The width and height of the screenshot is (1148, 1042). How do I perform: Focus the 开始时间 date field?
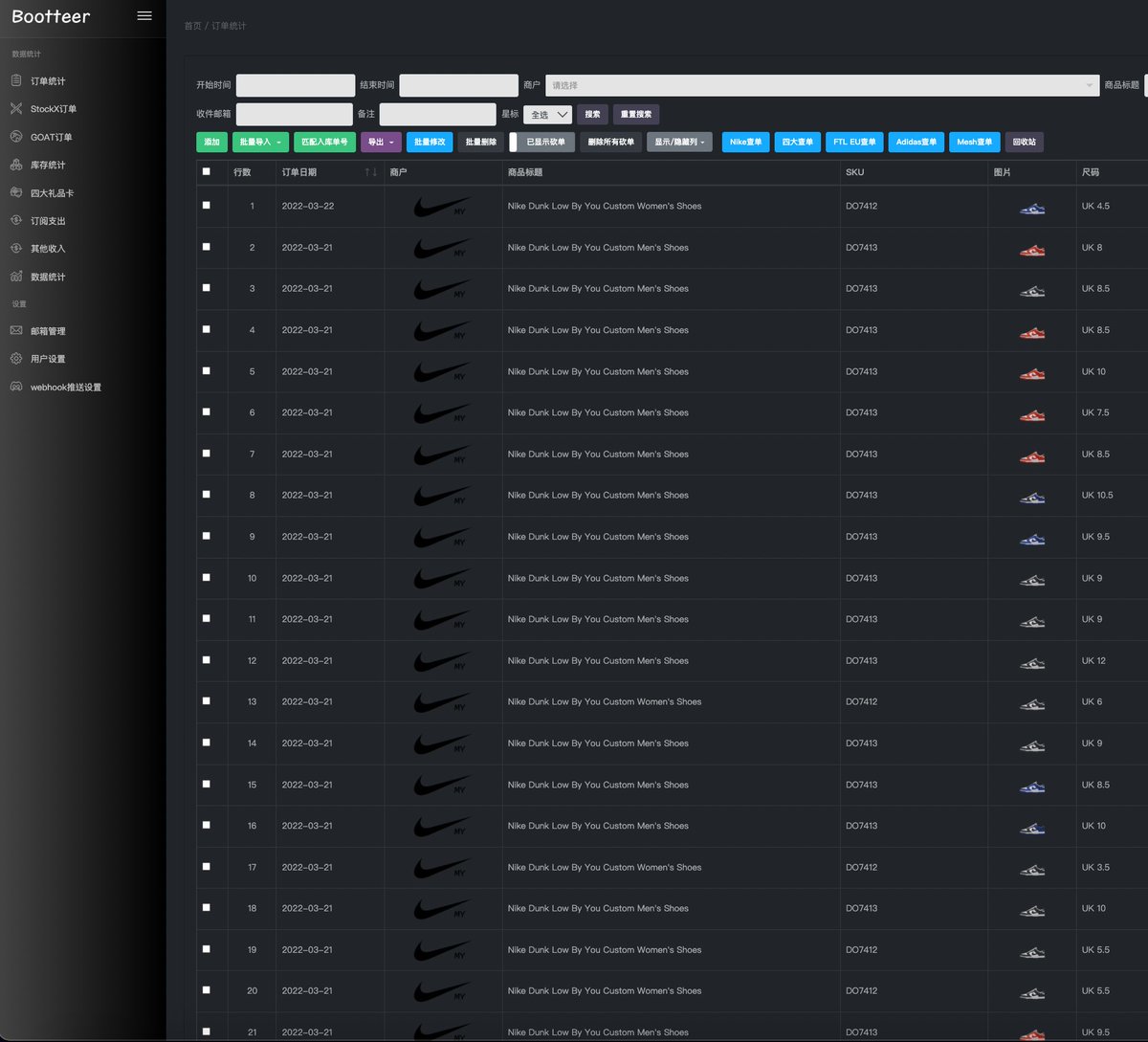296,85
